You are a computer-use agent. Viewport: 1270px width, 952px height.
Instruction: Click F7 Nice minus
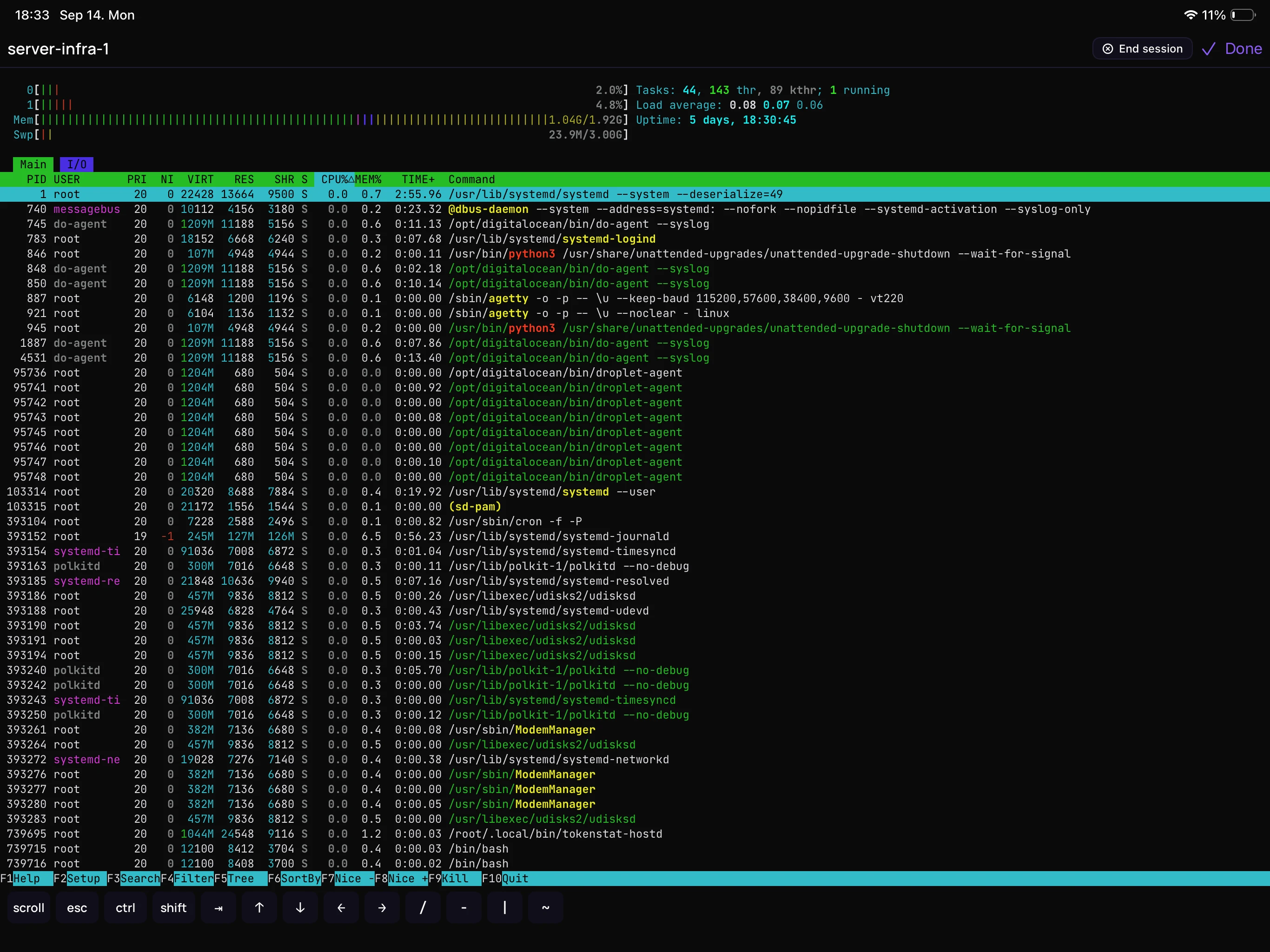pyautogui.click(x=348, y=879)
